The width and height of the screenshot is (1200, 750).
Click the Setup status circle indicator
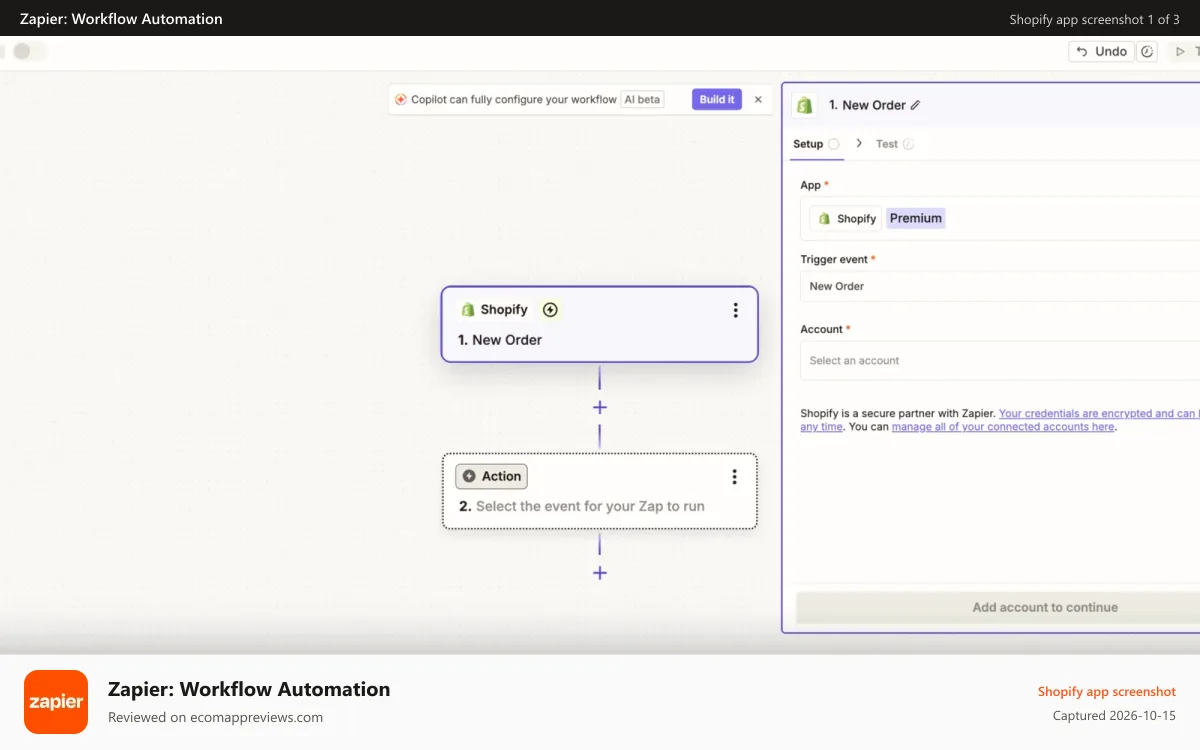point(834,144)
